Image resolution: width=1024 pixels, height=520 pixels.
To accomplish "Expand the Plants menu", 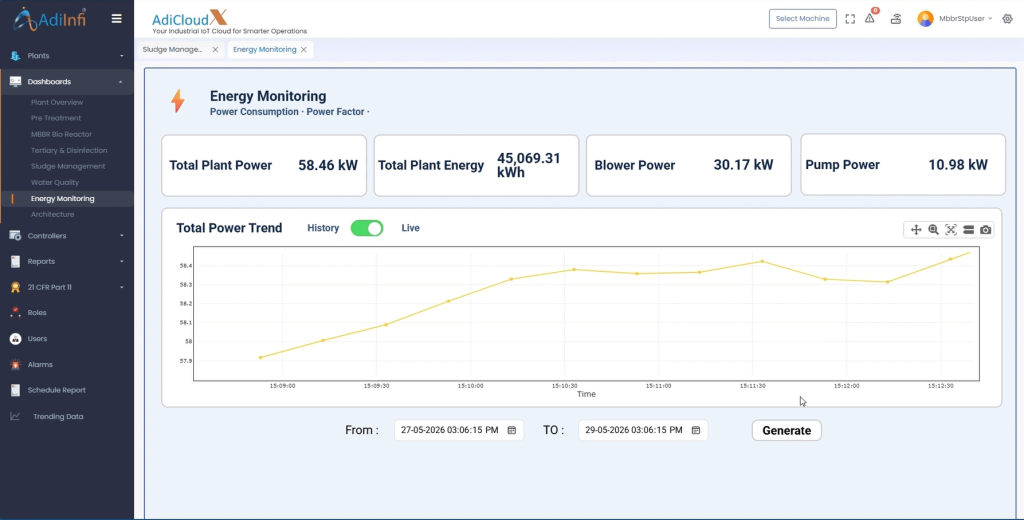I will point(121,56).
